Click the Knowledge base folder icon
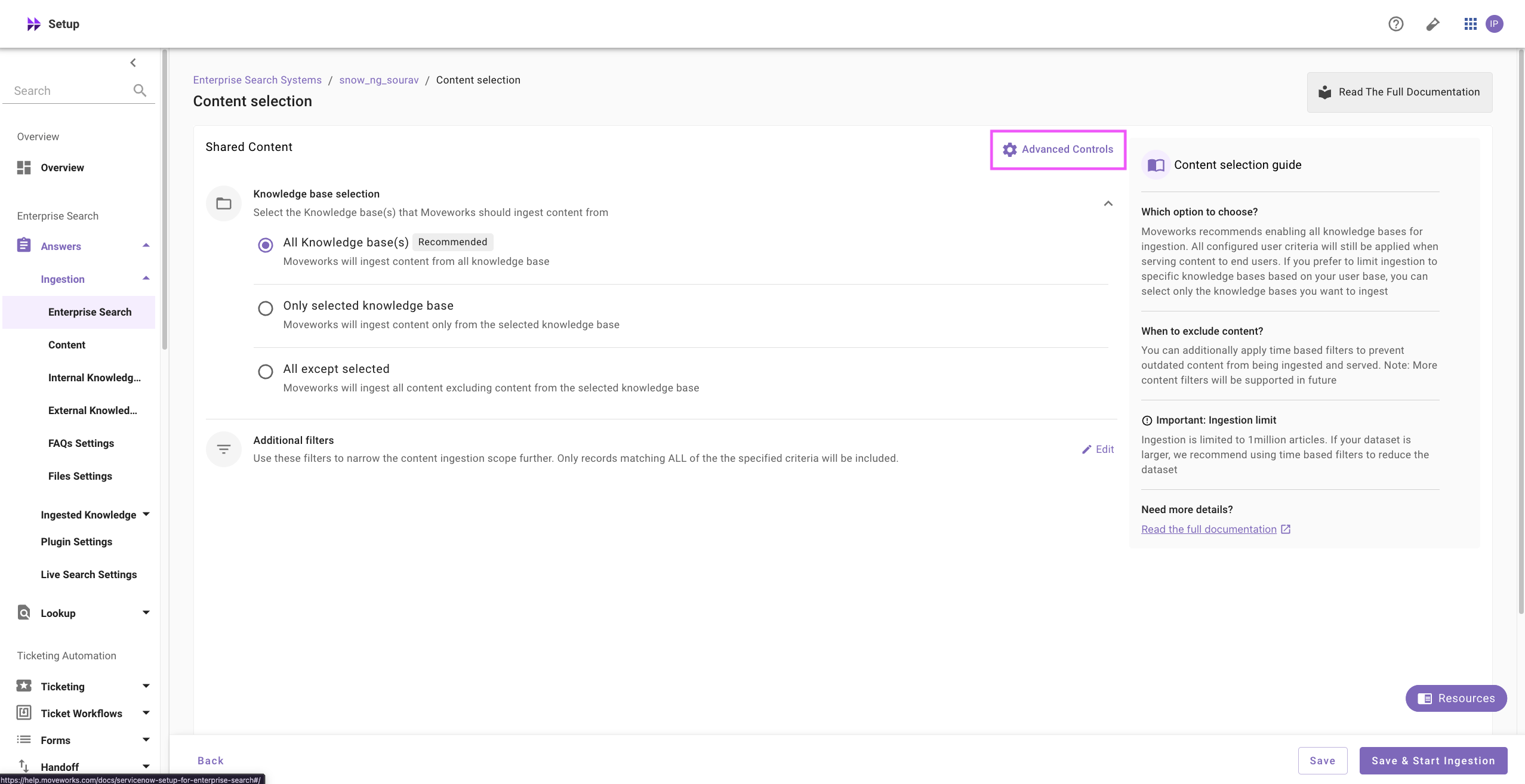Screen dimensions: 1525x784 click(x=224, y=204)
